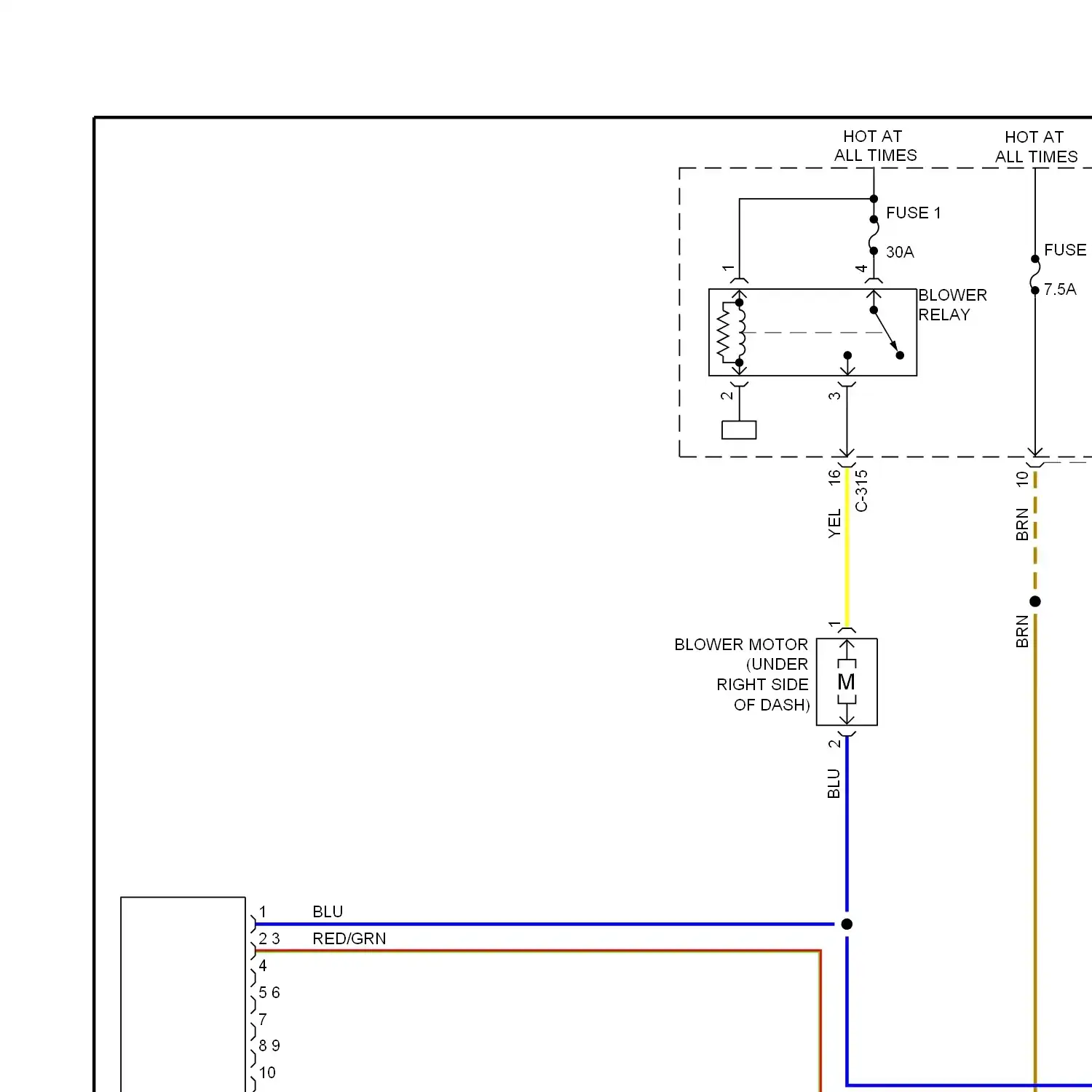Select the C-315 connector label
The width and height of the screenshot is (1092, 1092).
[861, 491]
